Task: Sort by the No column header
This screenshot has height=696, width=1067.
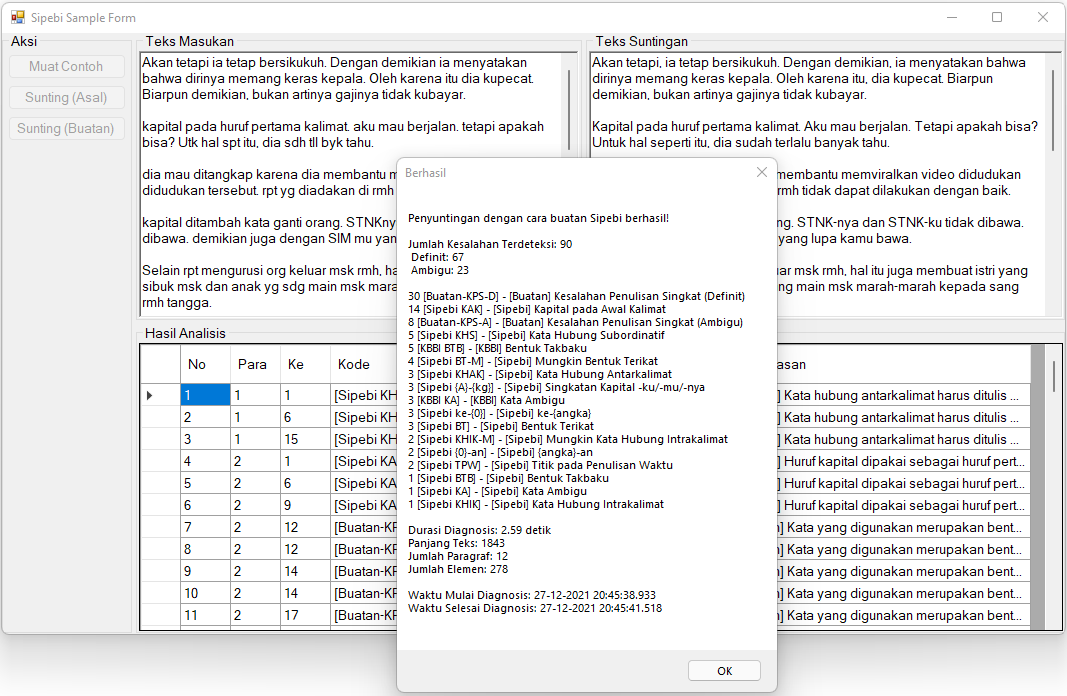Action: pos(206,365)
